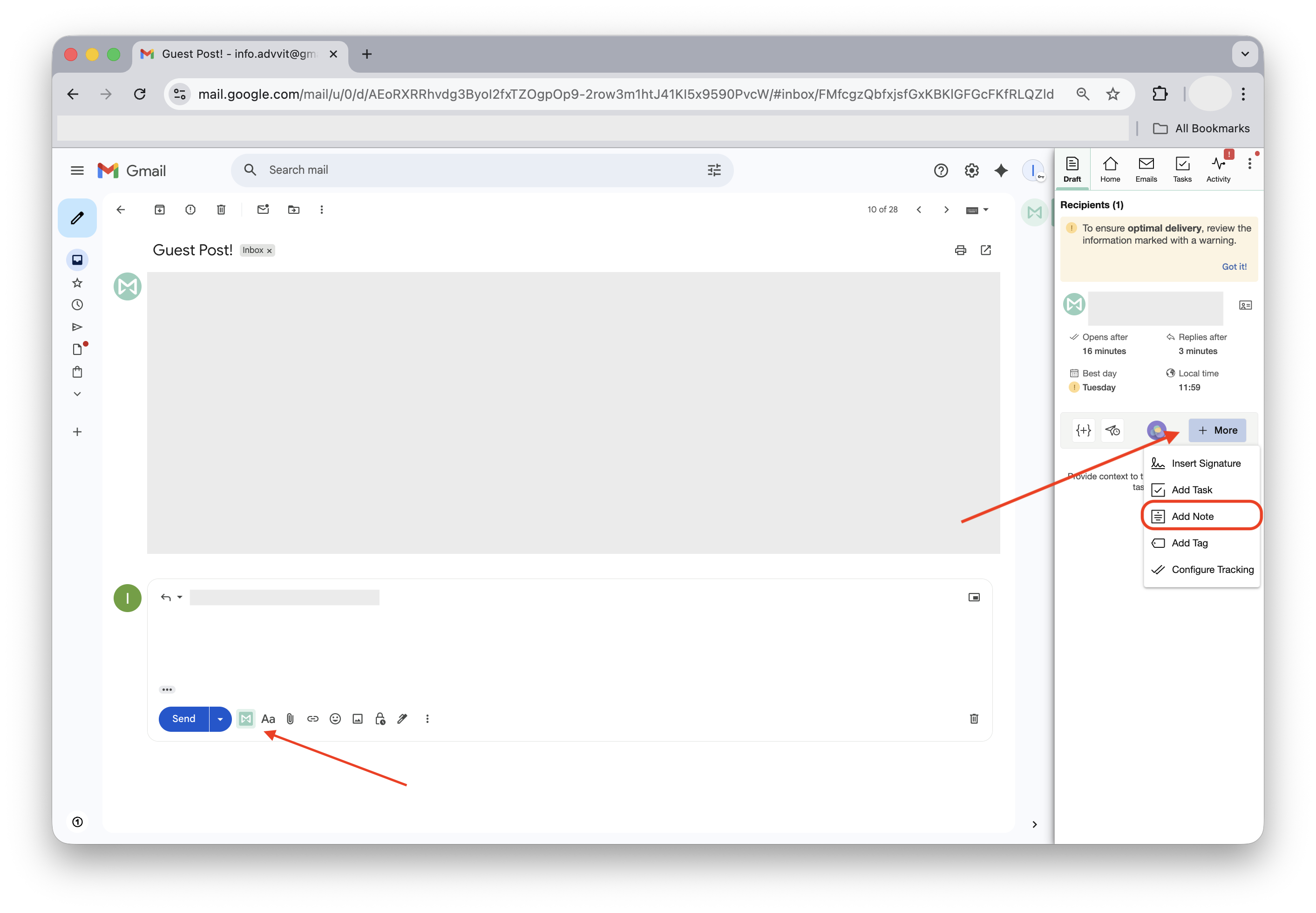Open Sent mail from the sidebar
This screenshot has height=913, width=1316.
77,327
